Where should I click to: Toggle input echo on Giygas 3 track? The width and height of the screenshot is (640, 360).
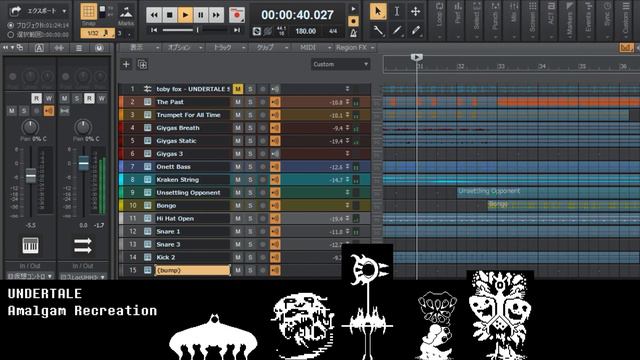(x=275, y=153)
